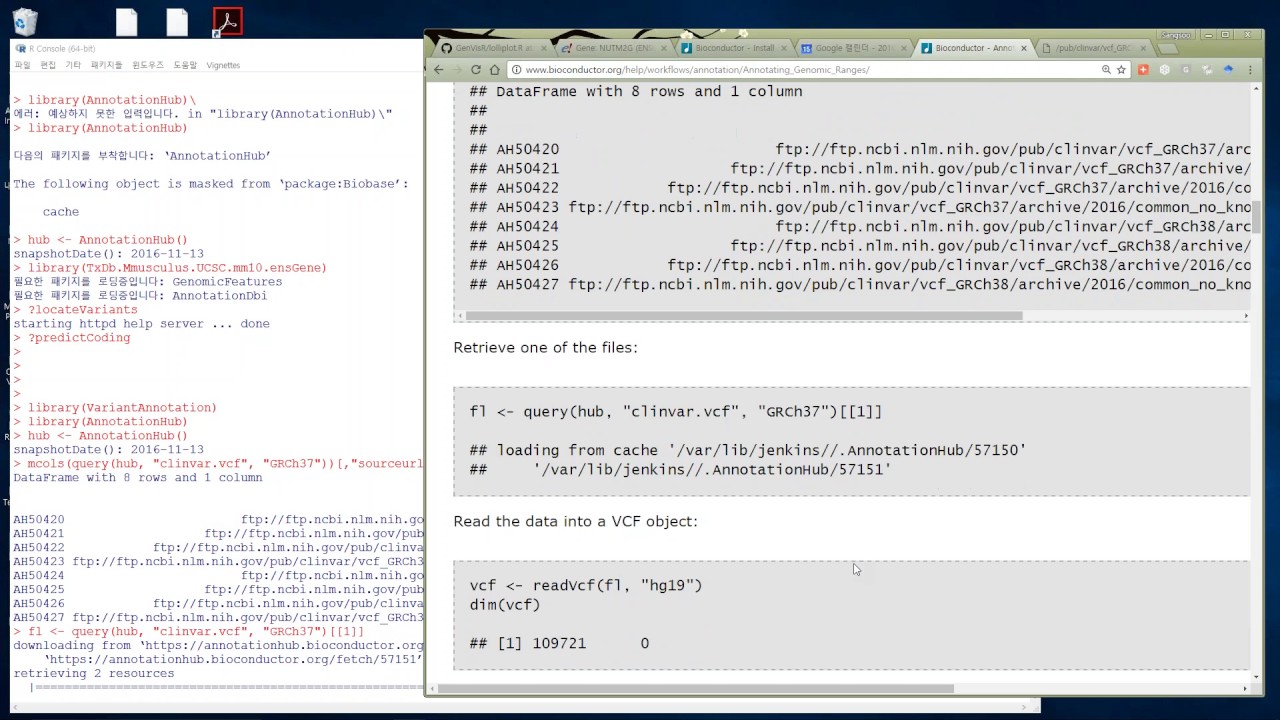Viewport: 1280px width, 720px height.
Task: Close the /pub/clinvar tab
Action: coord(1144,47)
